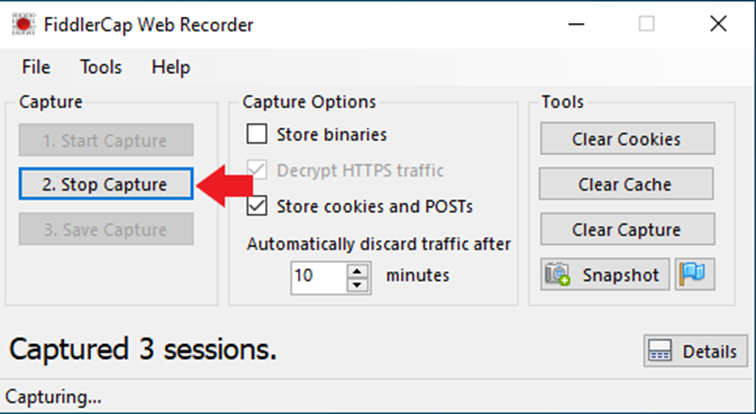The image size is (756, 414).
Task: Click the minutes number input field
Action: [x=319, y=278]
